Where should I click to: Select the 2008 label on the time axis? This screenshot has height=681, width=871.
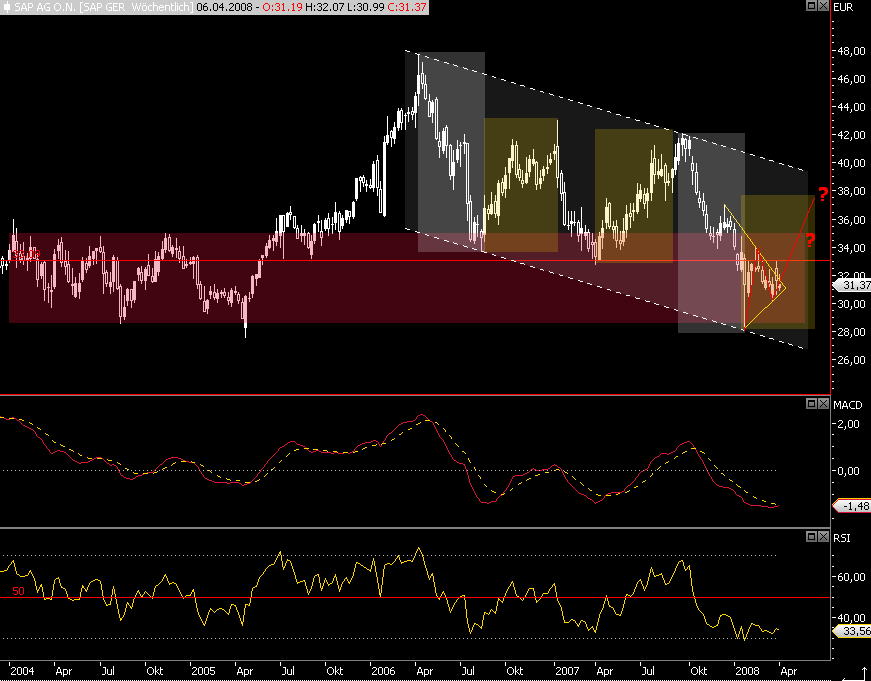coord(747,672)
